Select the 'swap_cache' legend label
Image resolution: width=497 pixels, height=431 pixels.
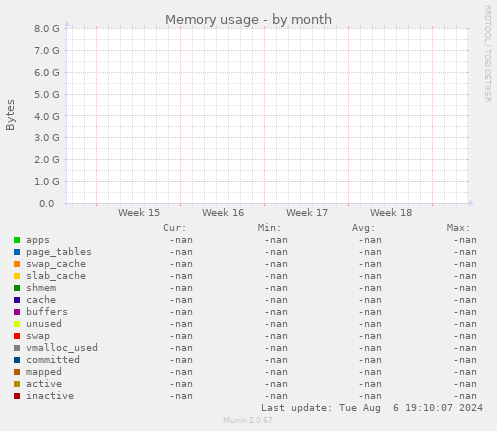pyautogui.click(x=56, y=264)
